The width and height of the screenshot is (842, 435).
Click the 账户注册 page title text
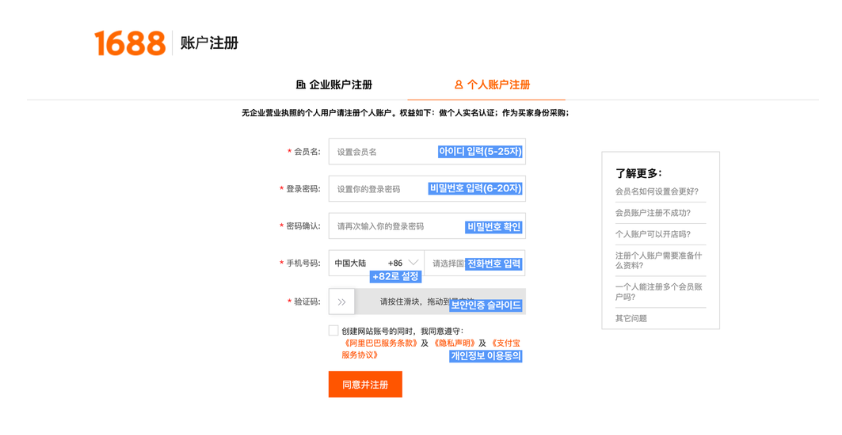tap(209, 43)
